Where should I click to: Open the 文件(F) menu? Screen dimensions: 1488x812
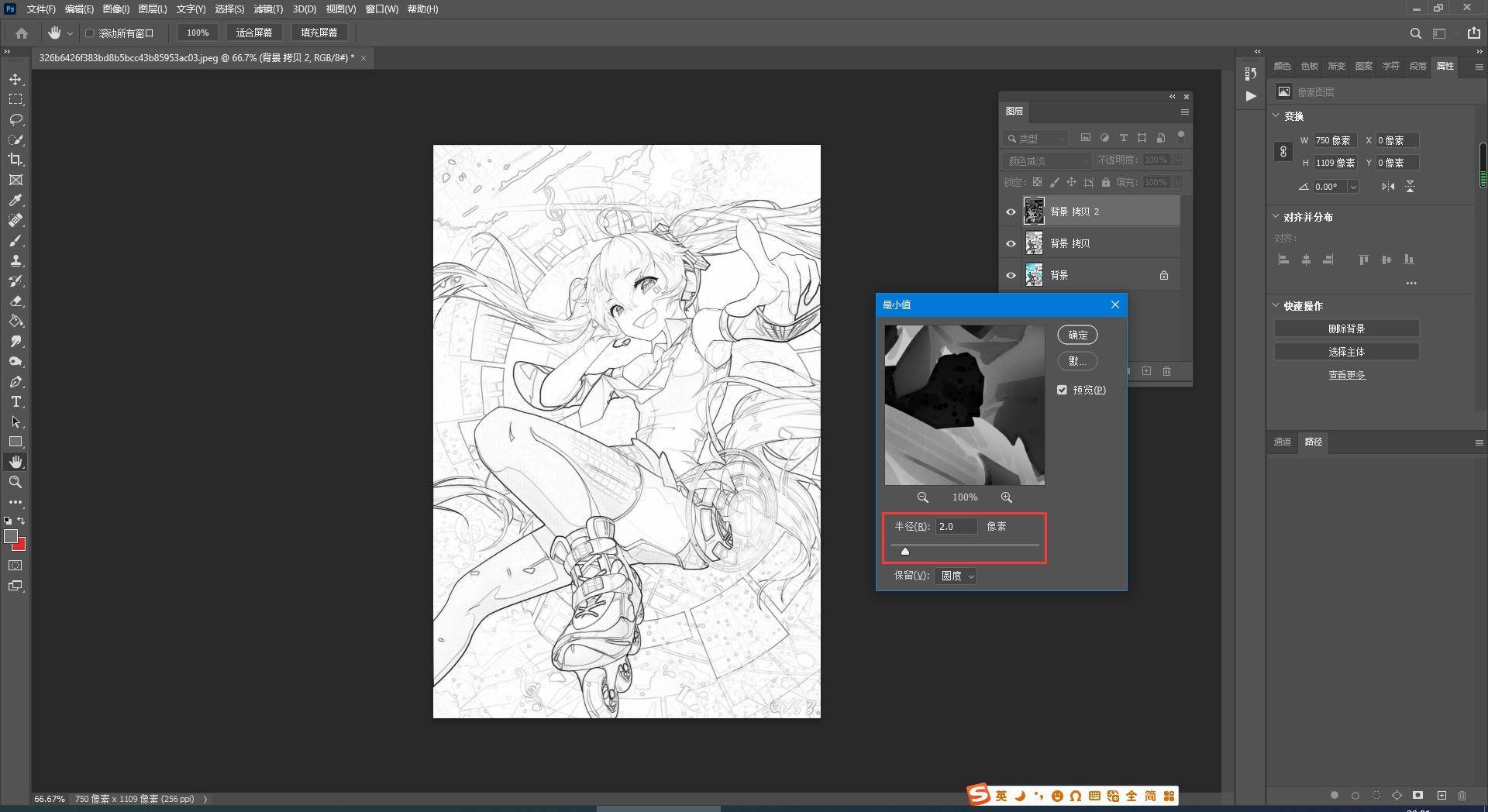point(41,9)
